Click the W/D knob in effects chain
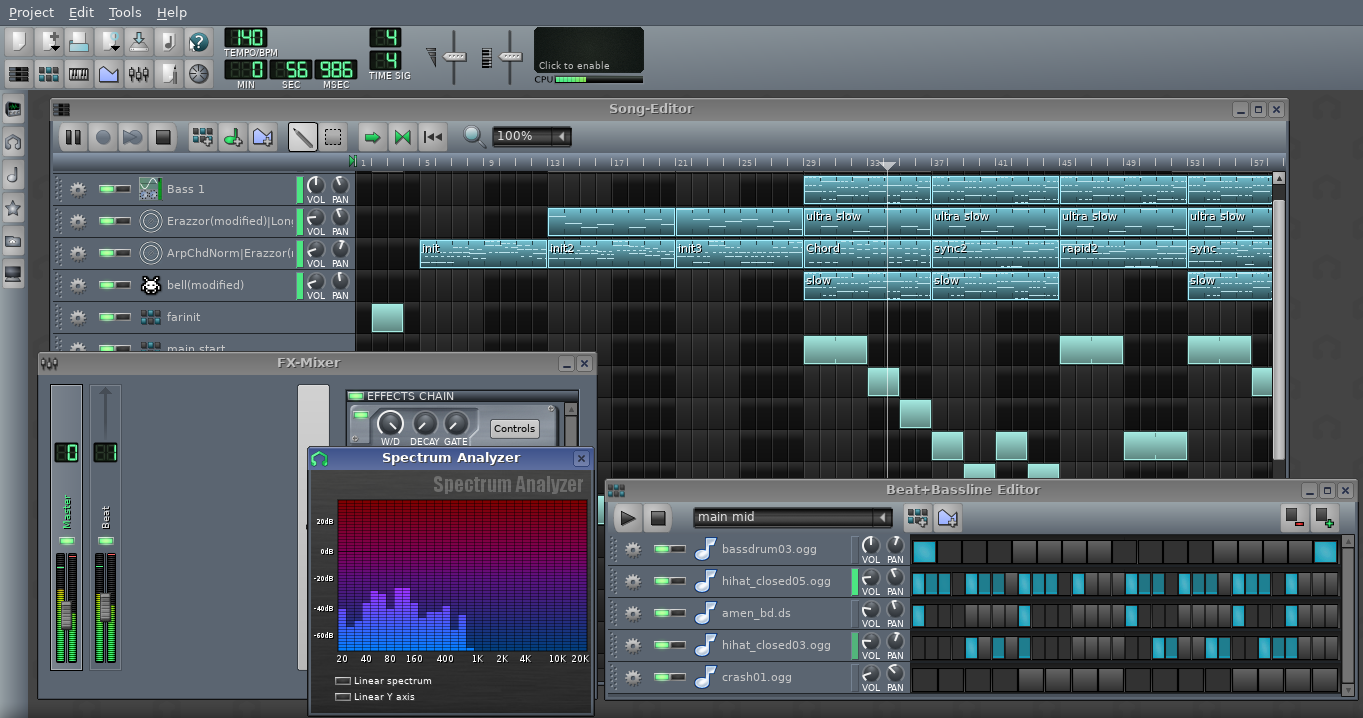Screen dimensions: 1363x718 pyautogui.click(x=390, y=423)
